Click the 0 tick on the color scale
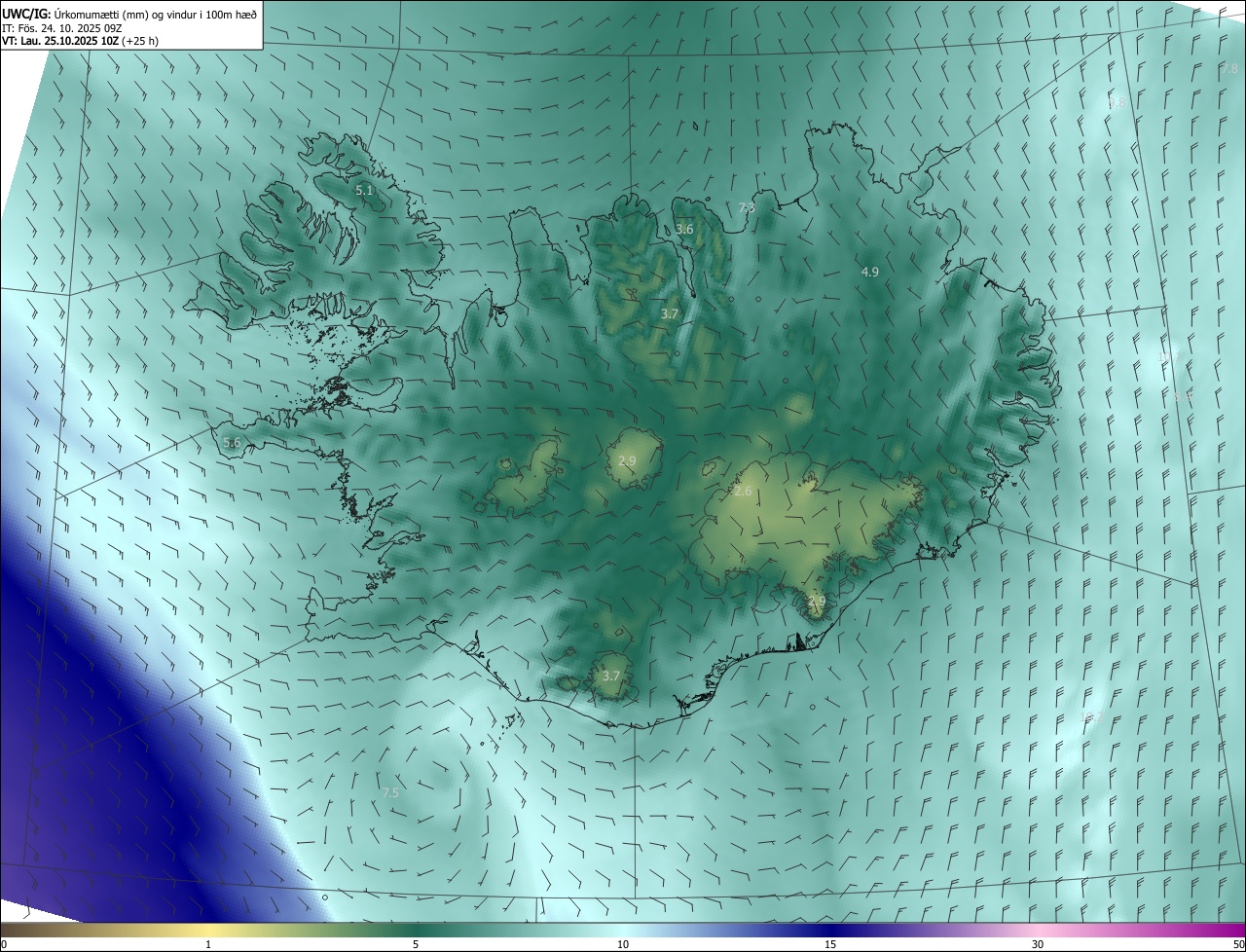Screen dimensions: 1246x952 coord(4,945)
